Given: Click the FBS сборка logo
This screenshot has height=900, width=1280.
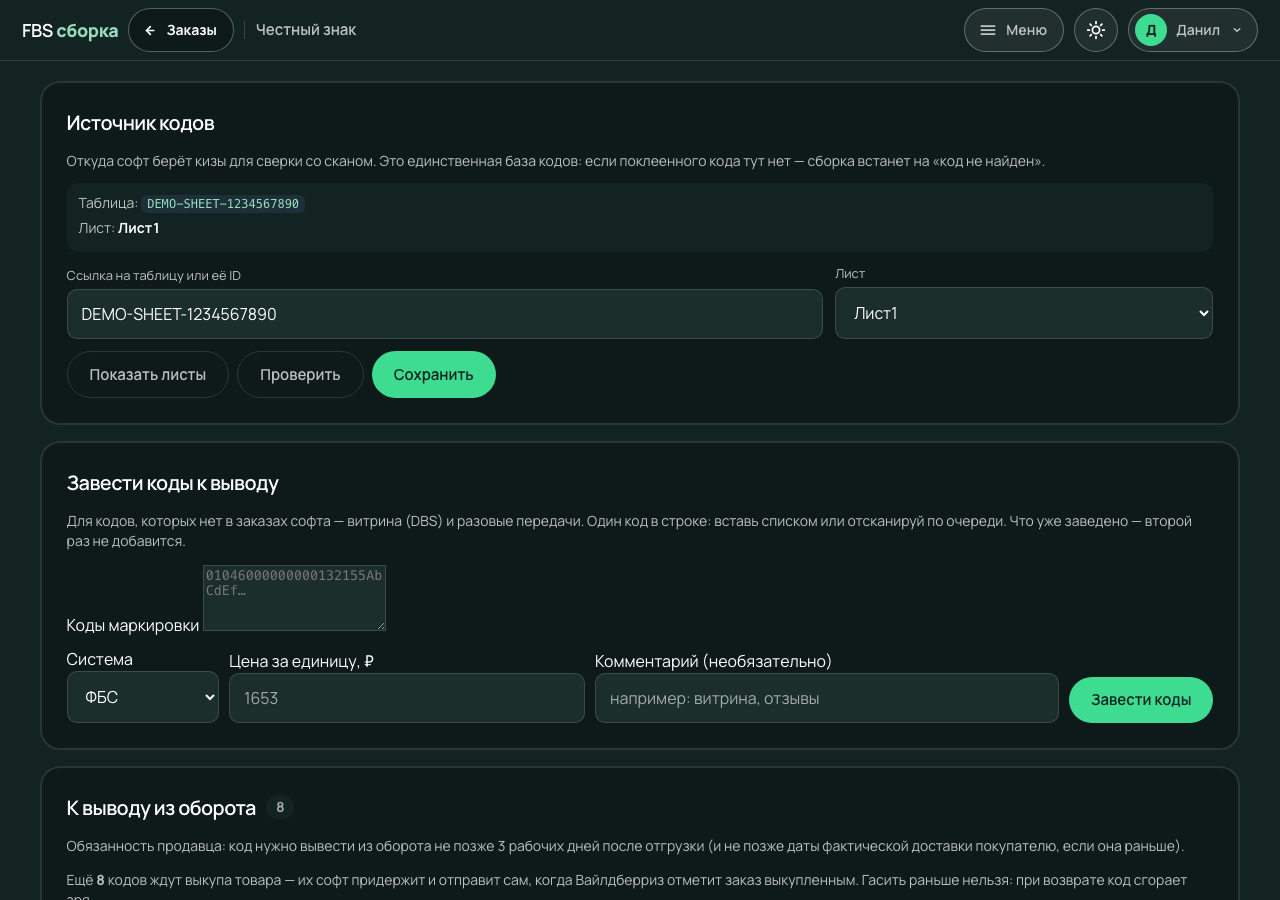Looking at the screenshot, I should [70, 30].
